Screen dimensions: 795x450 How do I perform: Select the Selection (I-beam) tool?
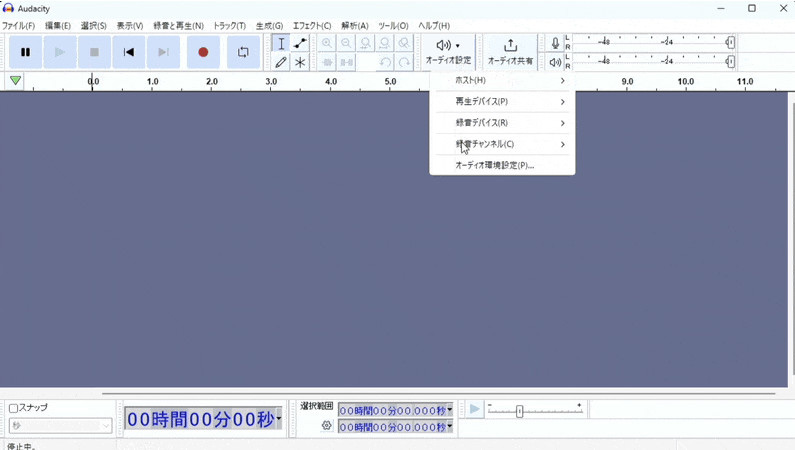coord(281,44)
